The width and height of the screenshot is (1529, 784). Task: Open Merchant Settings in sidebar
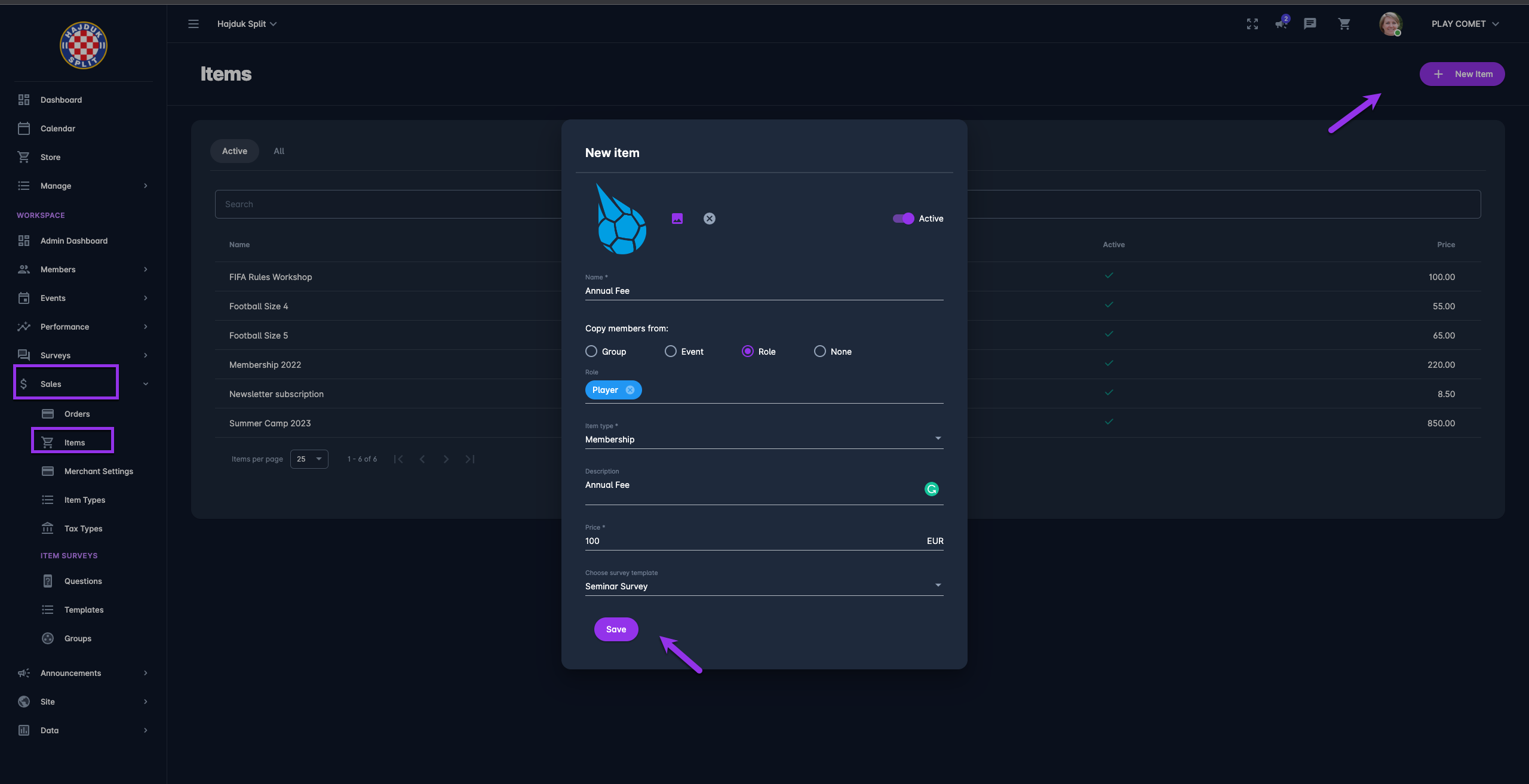tap(99, 471)
